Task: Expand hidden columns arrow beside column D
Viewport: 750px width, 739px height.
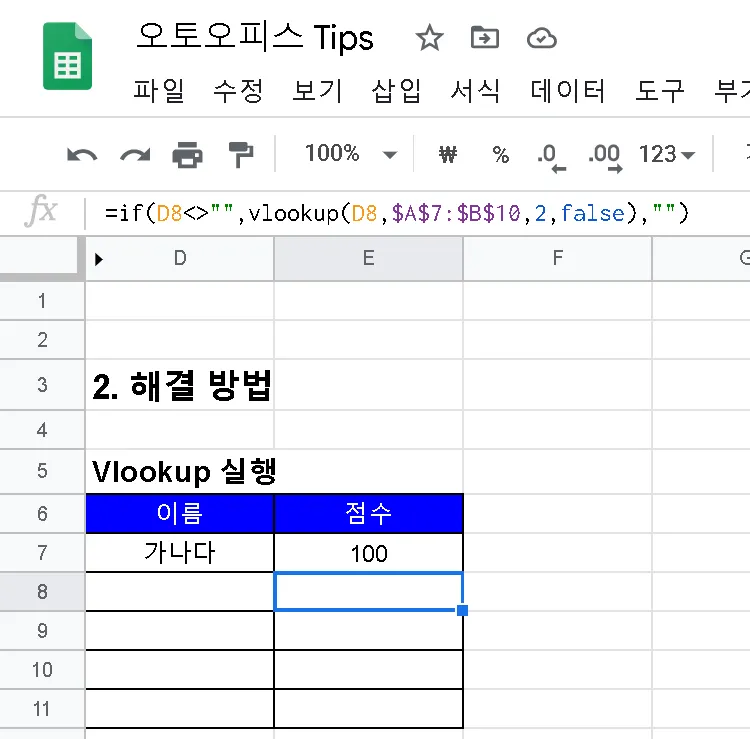Action: [x=99, y=259]
